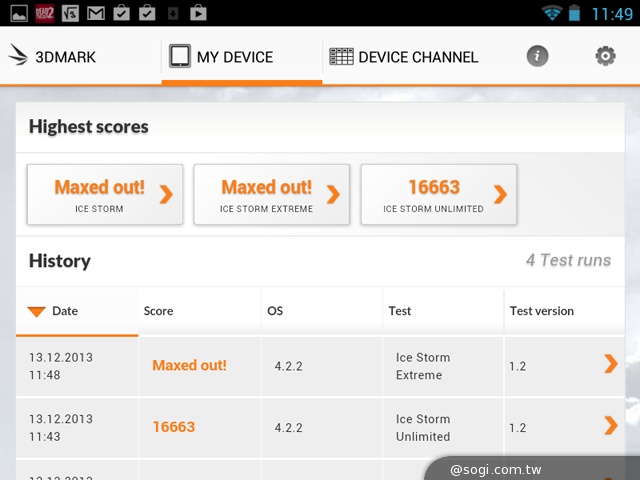Tap the picture notification icon in status bar
640x480 pixels.
[x=17, y=13]
